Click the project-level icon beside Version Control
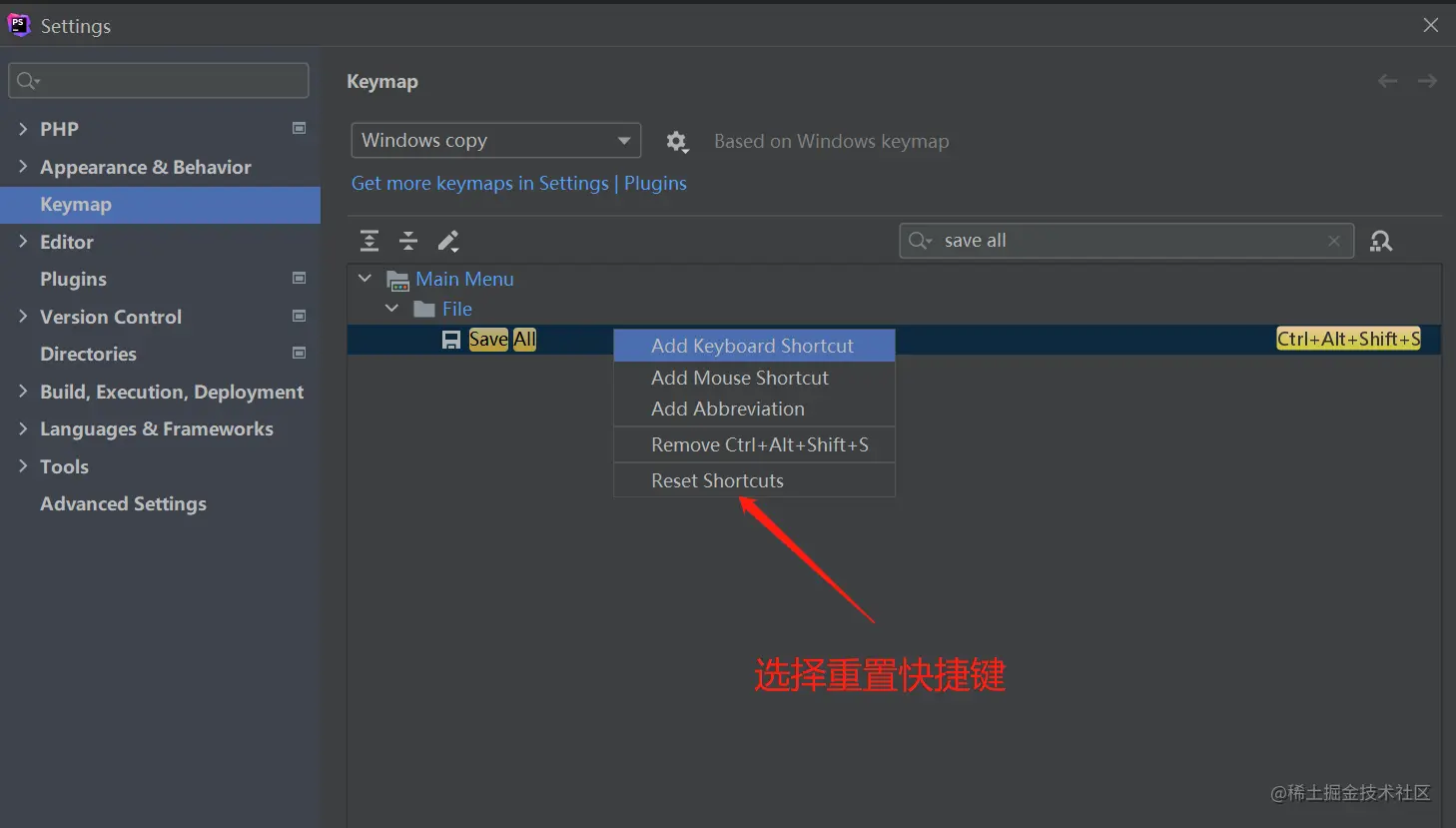 (x=299, y=316)
